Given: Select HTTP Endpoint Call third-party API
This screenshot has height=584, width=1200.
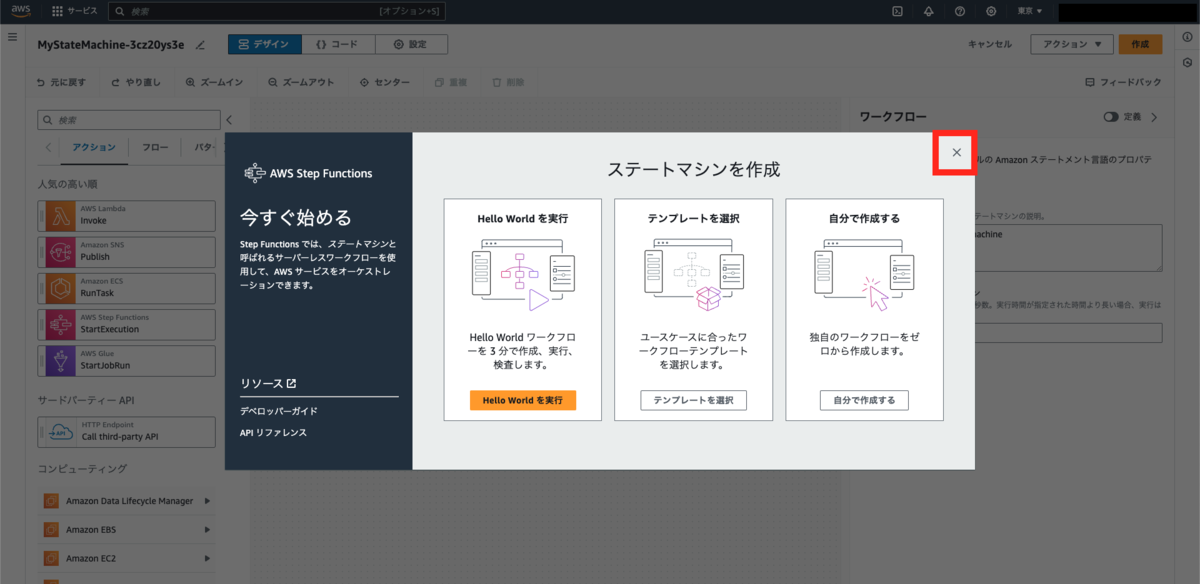Looking at the screenshot, I should pyautogui.click(x=127, y=432).
